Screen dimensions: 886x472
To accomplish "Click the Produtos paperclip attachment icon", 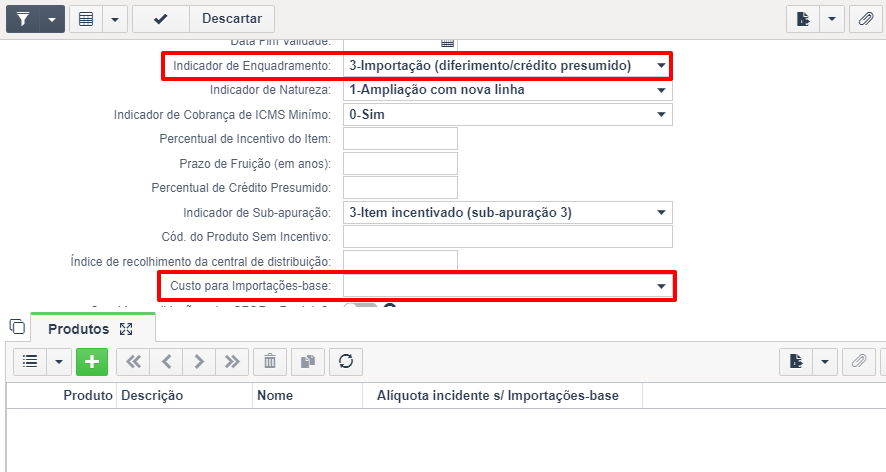I will pos(859,361).
